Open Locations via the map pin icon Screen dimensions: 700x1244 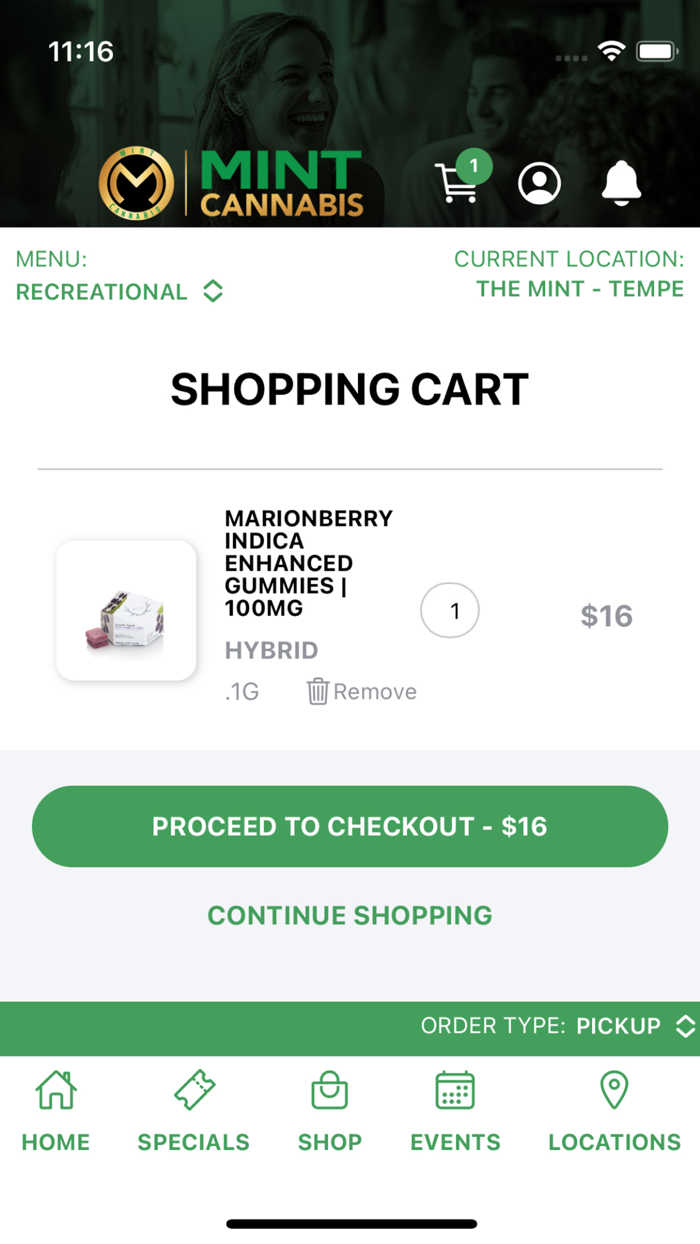point(613,1090)
